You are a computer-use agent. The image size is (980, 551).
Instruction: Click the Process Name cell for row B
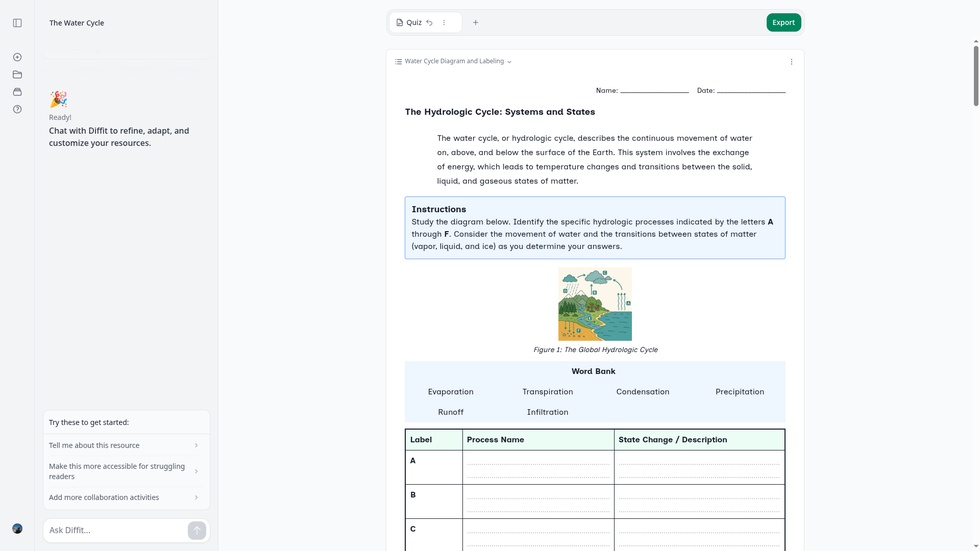pos(538,502)
